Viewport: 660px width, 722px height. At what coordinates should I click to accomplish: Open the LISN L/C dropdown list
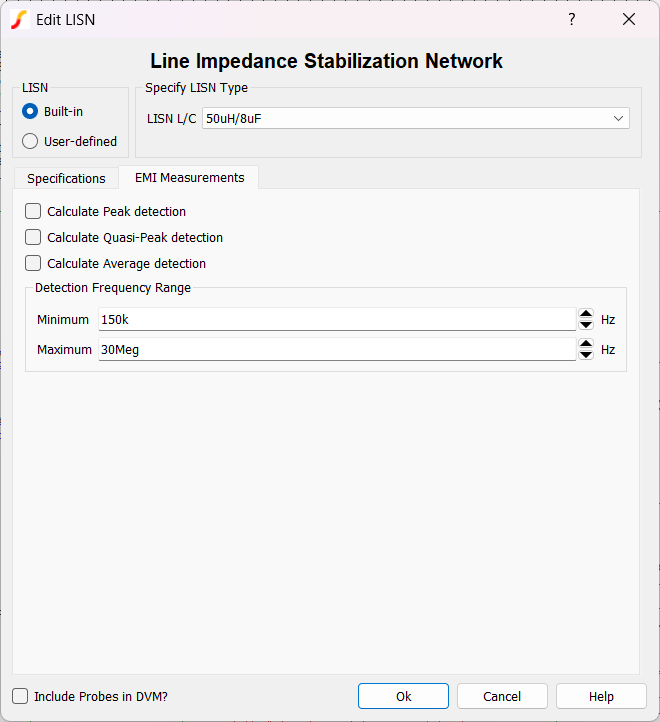tap(416, 119)
